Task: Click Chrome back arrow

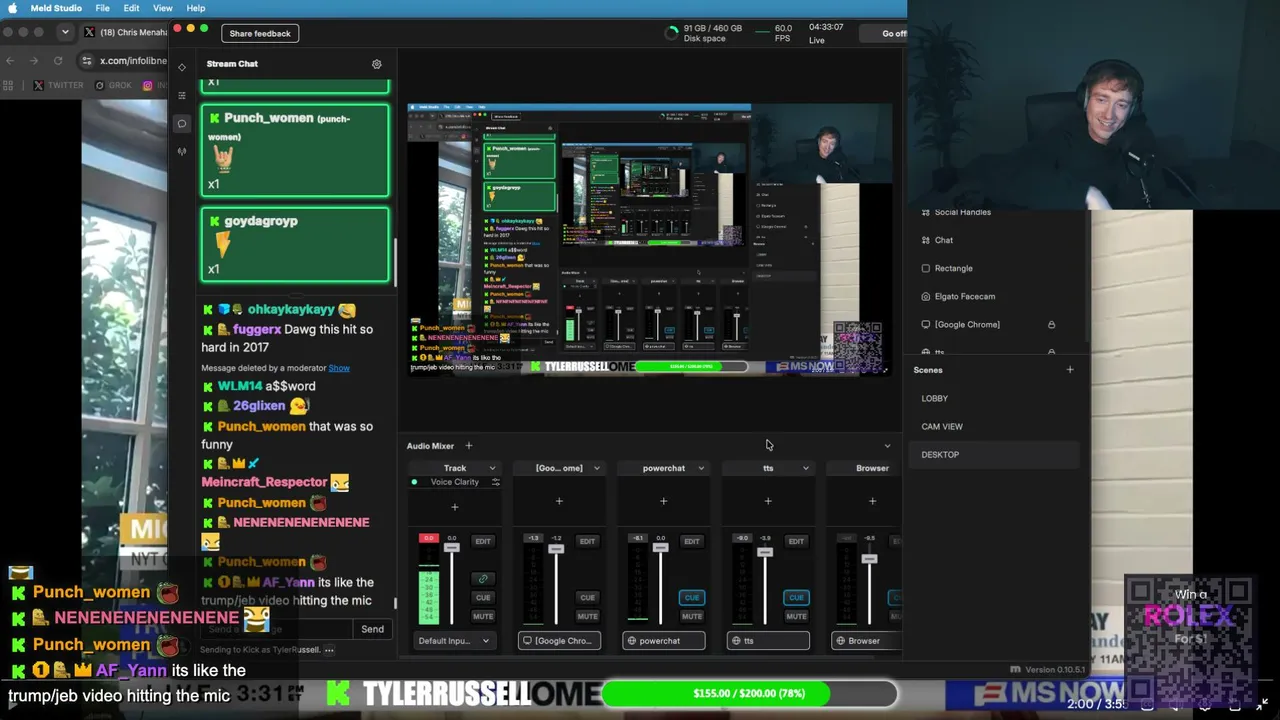Action: (10, 61)
